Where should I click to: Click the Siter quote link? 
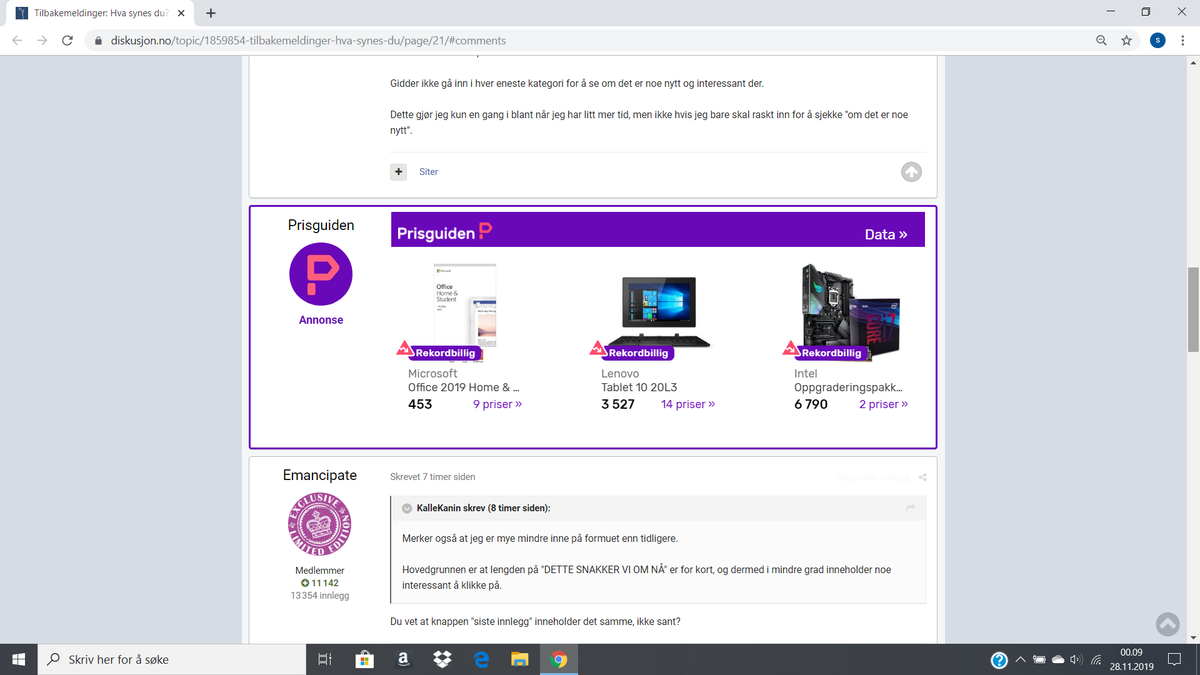[428, 172]
